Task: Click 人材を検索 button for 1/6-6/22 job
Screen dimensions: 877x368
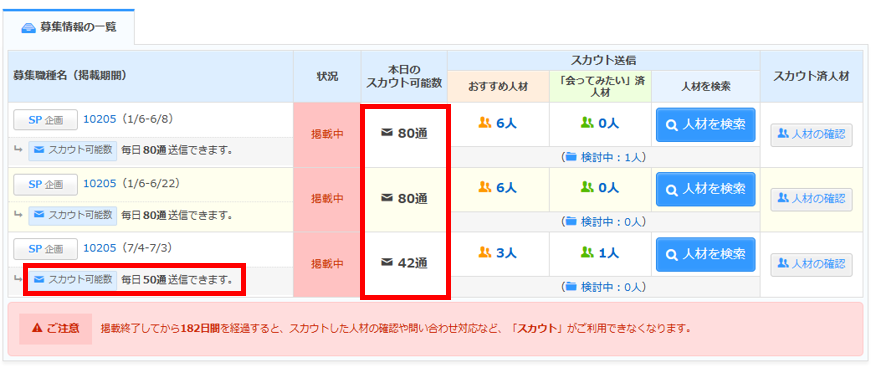Action: point(706,190)
